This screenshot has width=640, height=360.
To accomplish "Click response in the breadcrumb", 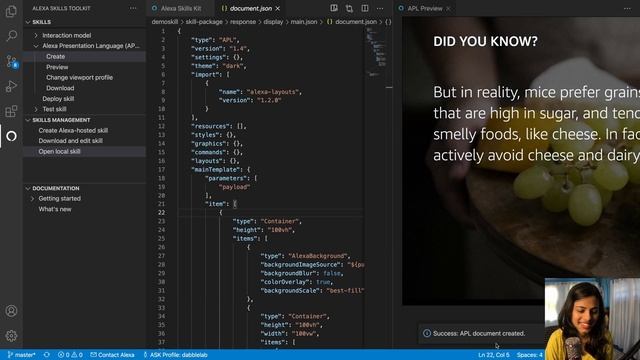I will (x=243, y=22).
